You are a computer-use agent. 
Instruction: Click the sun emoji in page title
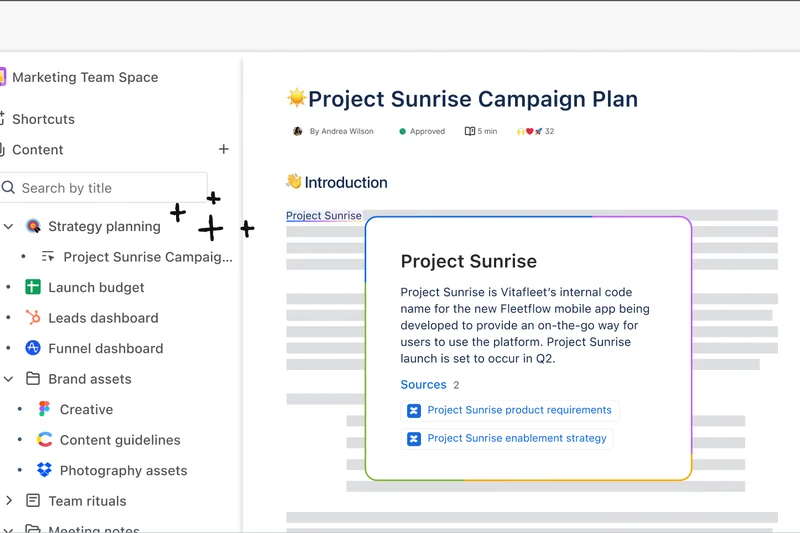pyautogui.click(x=296, y=97)
